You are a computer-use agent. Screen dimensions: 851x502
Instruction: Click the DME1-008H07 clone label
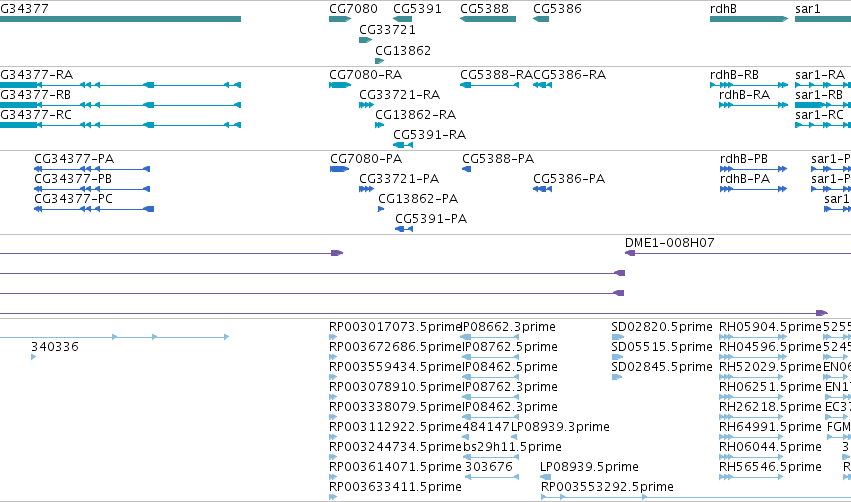(669, 243)
